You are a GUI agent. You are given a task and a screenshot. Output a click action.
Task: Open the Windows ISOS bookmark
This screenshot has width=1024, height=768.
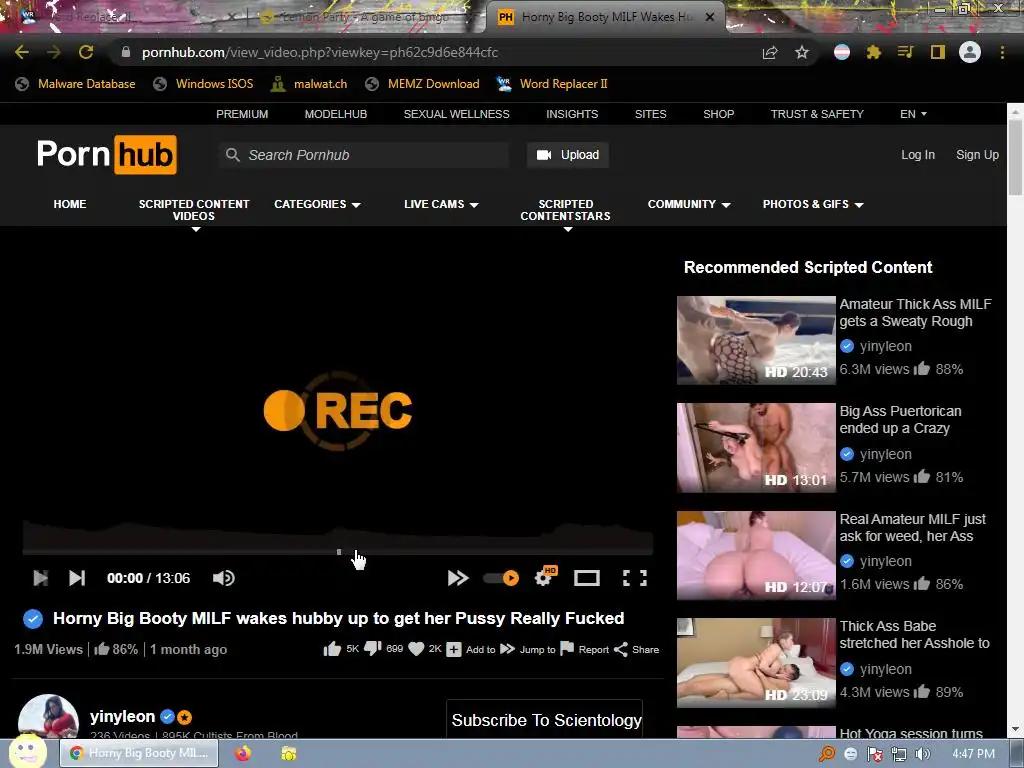203,84
